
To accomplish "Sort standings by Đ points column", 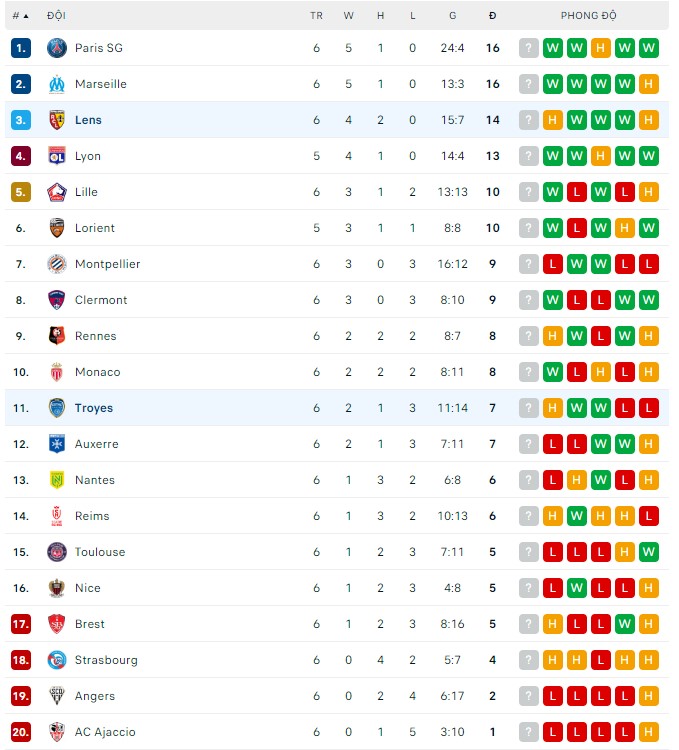I will (492, 16).
